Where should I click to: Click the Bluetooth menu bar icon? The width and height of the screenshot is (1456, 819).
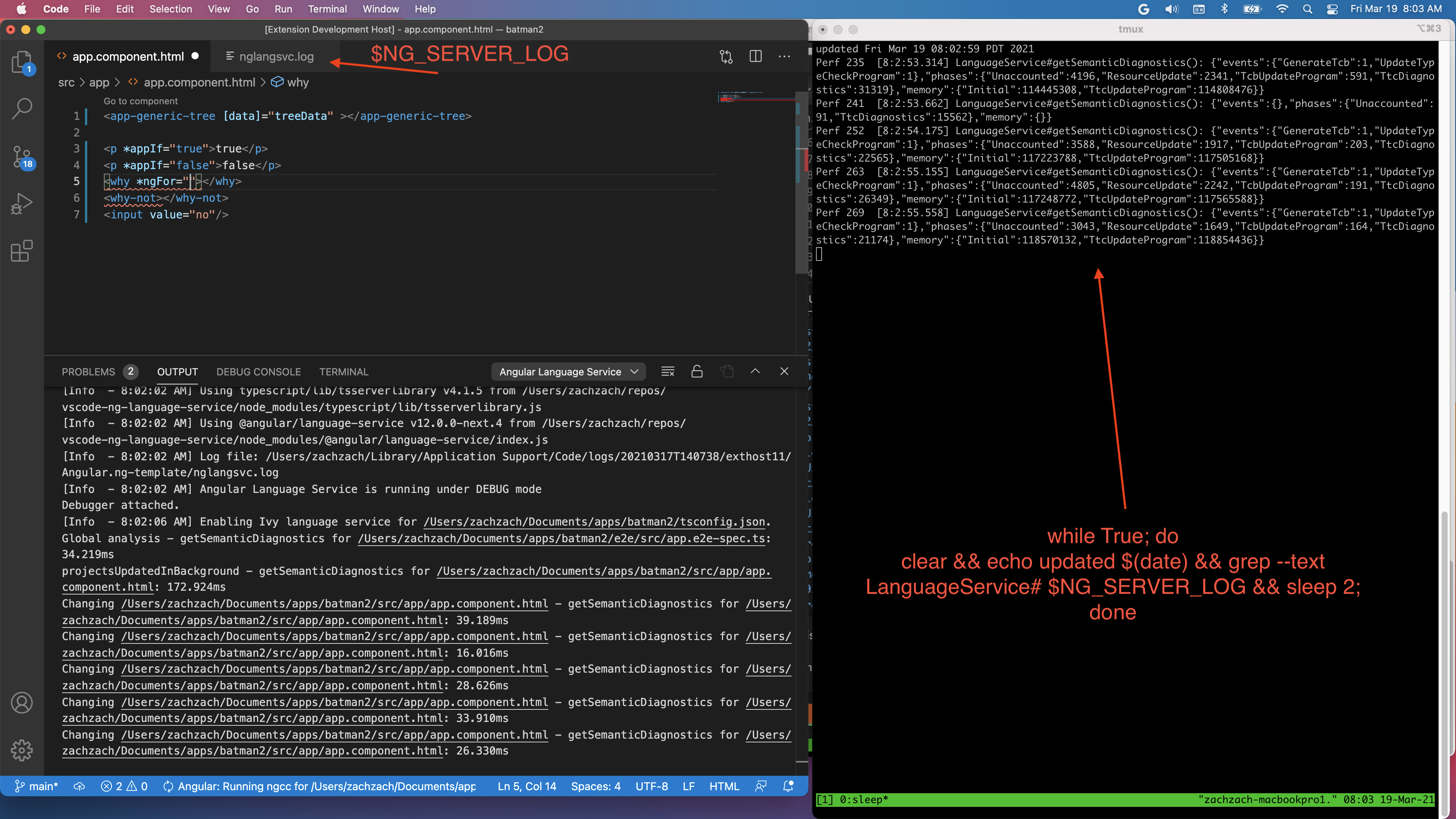tap(1224, 9)
